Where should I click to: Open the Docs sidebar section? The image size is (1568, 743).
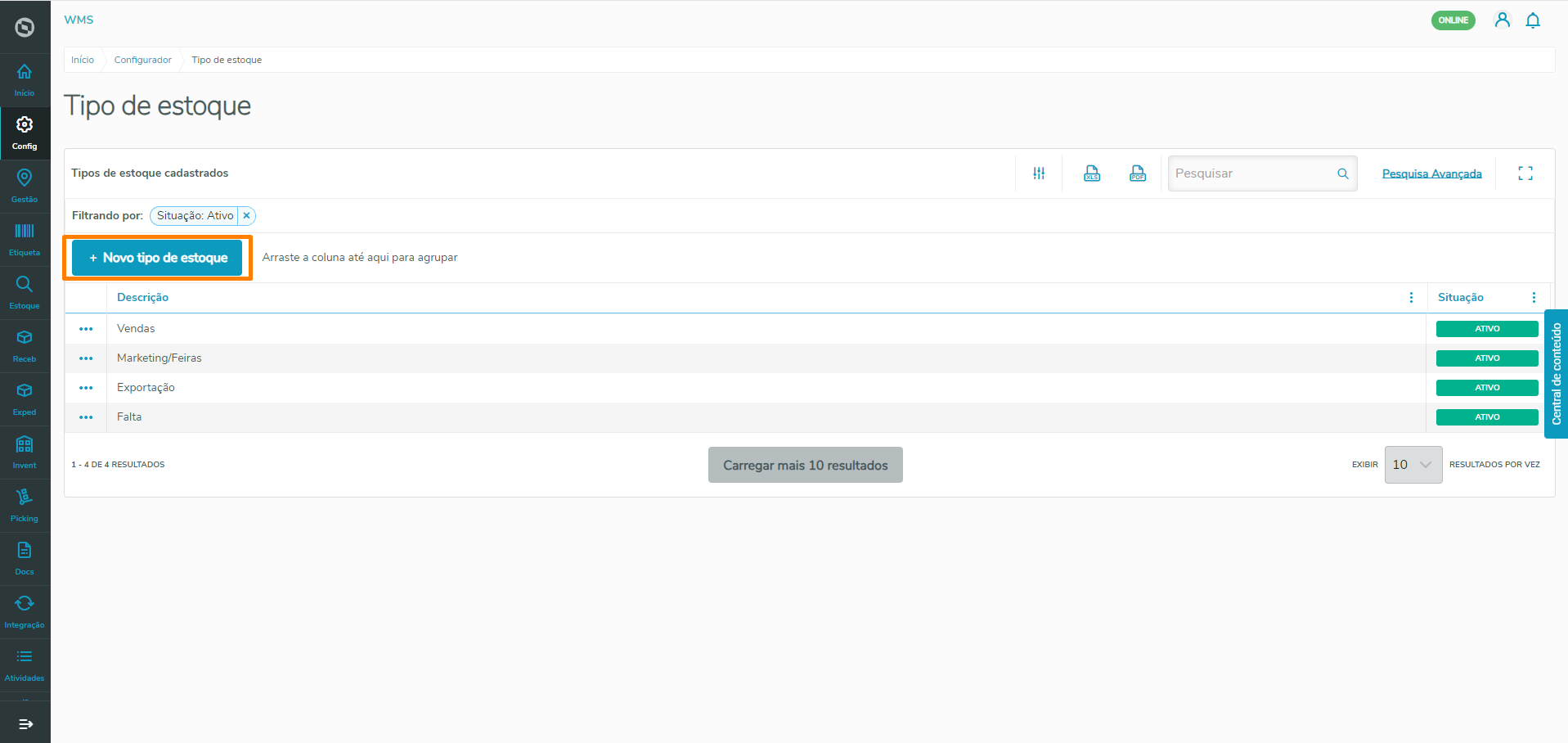click(x=25, y=559)
